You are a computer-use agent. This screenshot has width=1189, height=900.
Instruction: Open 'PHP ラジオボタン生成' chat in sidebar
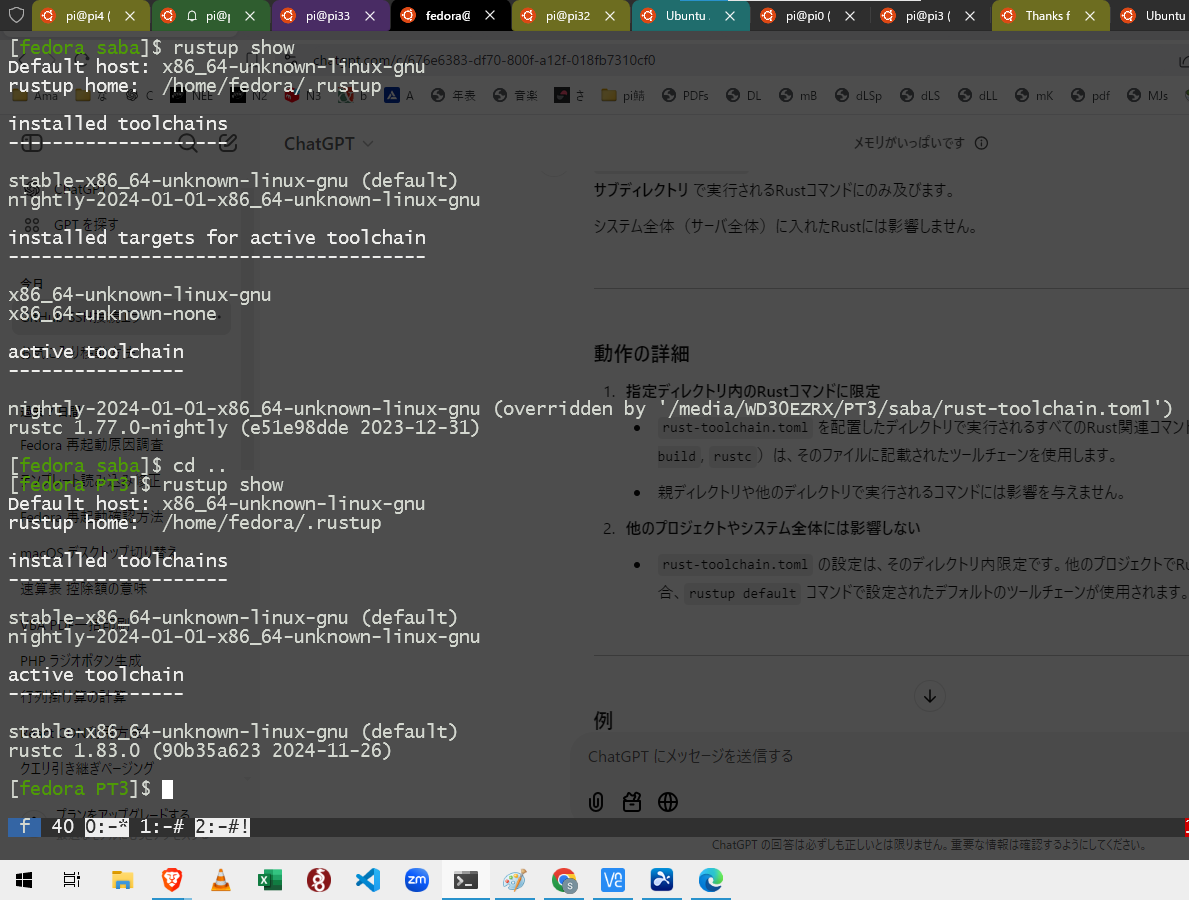80,660
